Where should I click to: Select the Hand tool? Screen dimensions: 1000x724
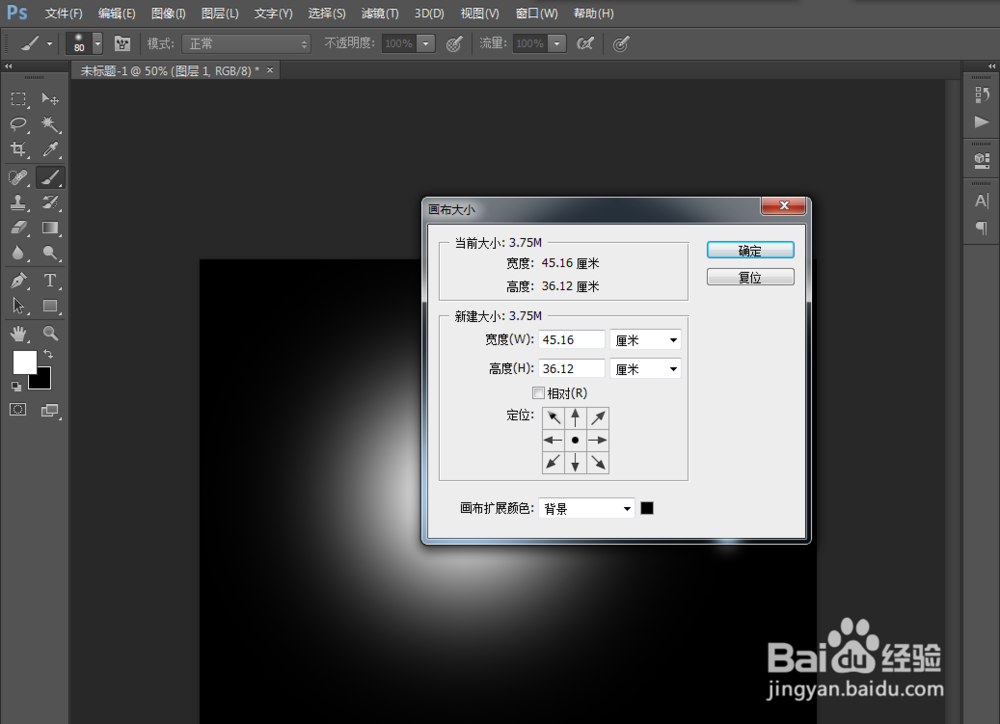(x=18, y=333)
